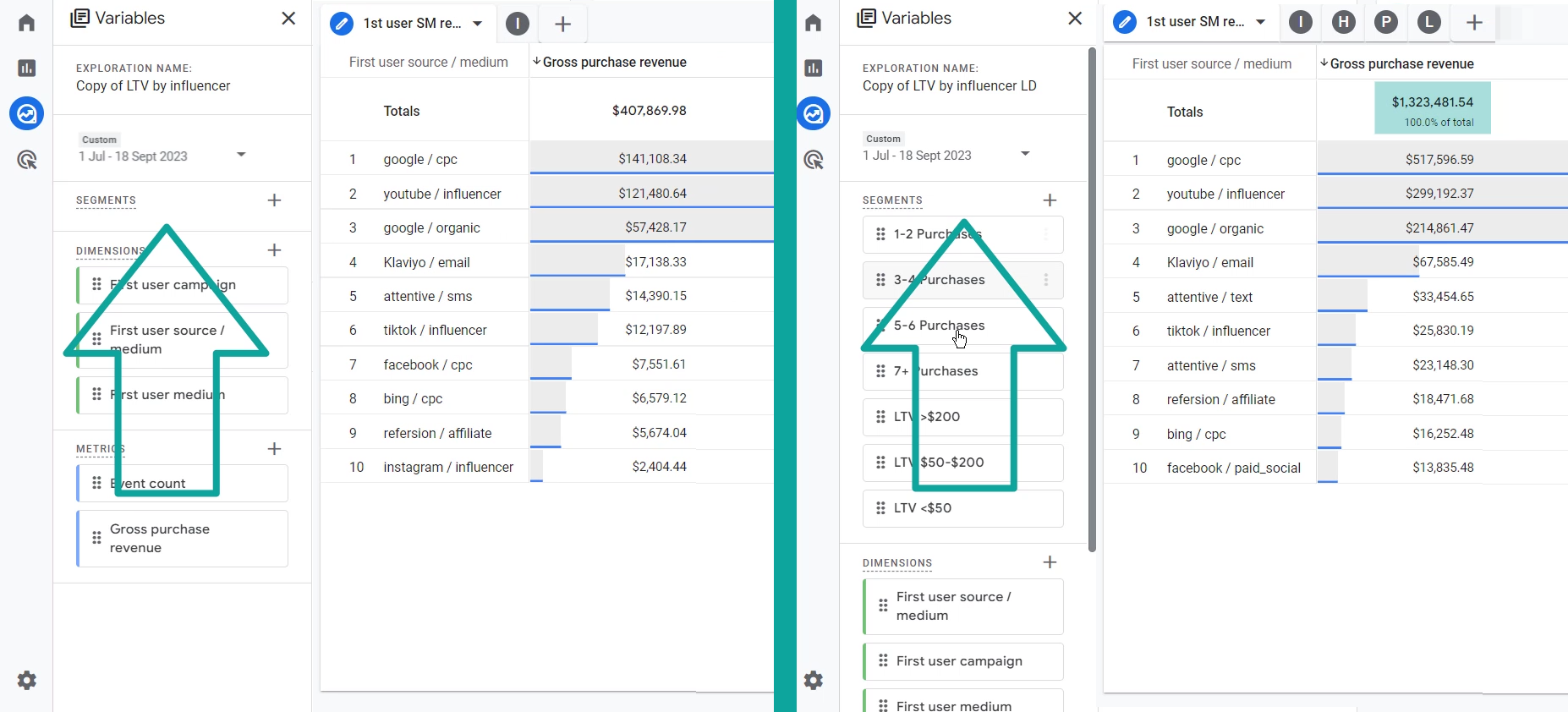Select instagram / influencer row
This screenshot has width=1568, height=712.
547,467
